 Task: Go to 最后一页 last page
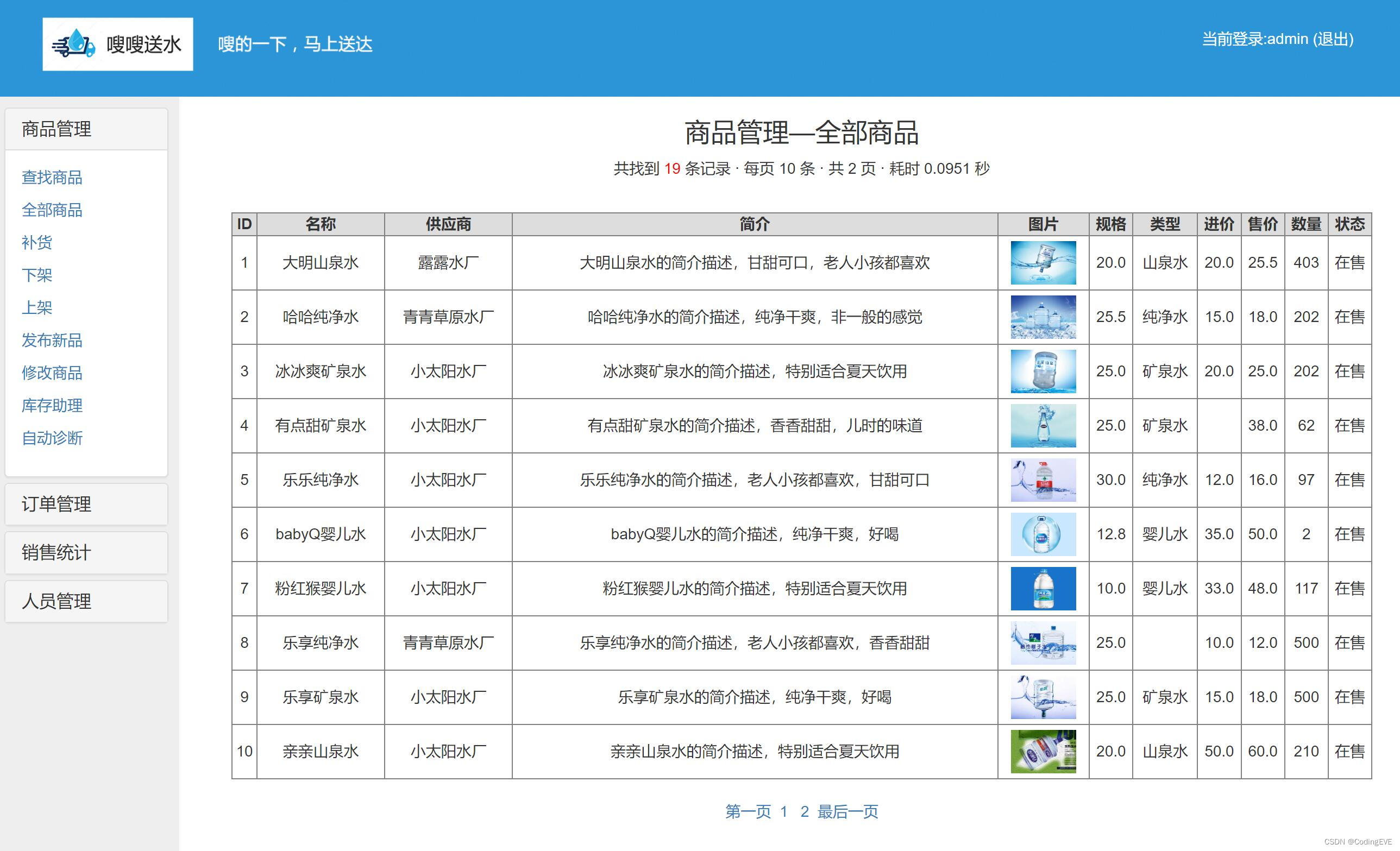847,812
